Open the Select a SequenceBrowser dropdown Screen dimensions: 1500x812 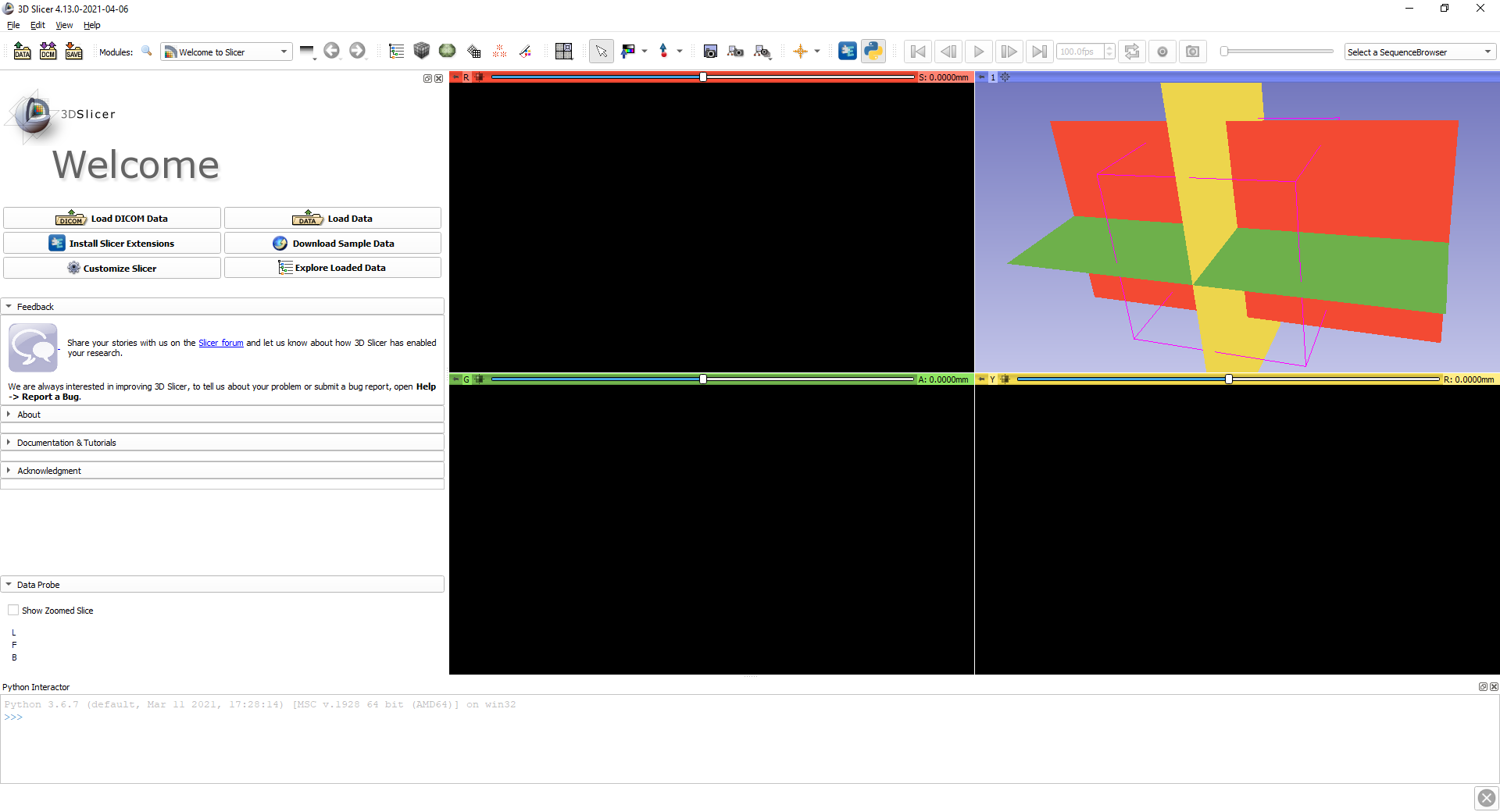1420,52
